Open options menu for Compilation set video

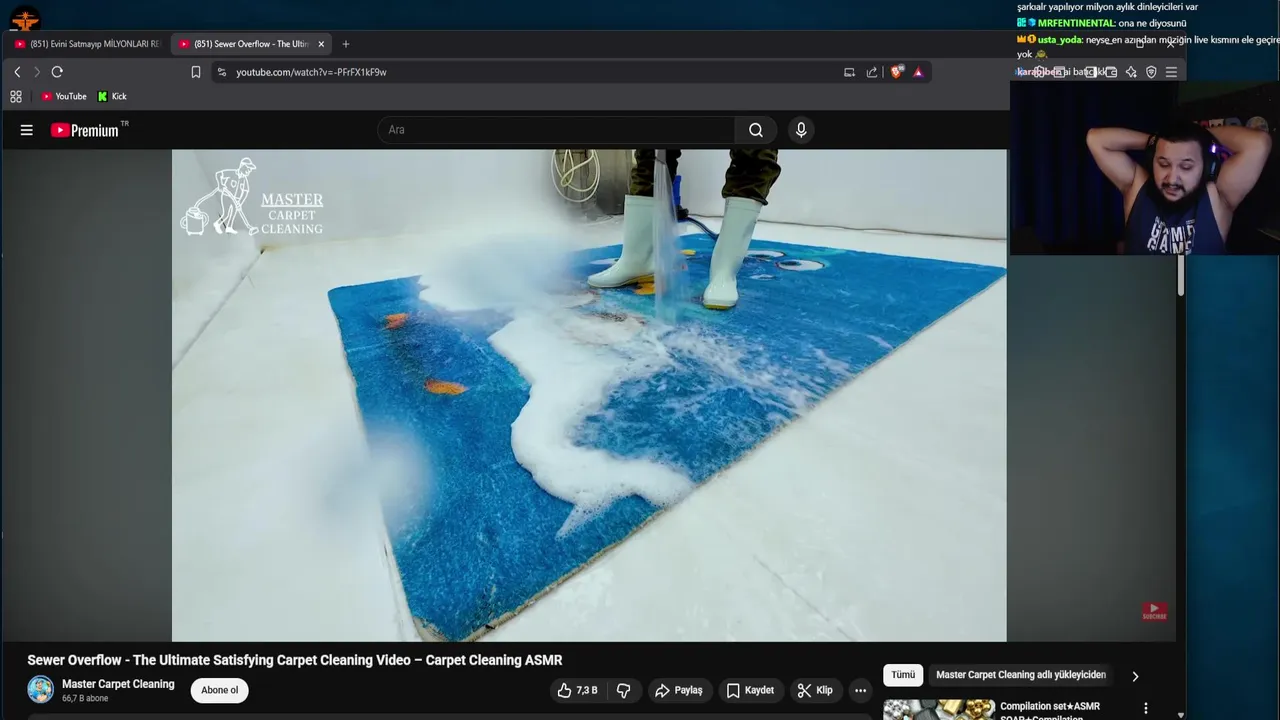point(1146,708)
